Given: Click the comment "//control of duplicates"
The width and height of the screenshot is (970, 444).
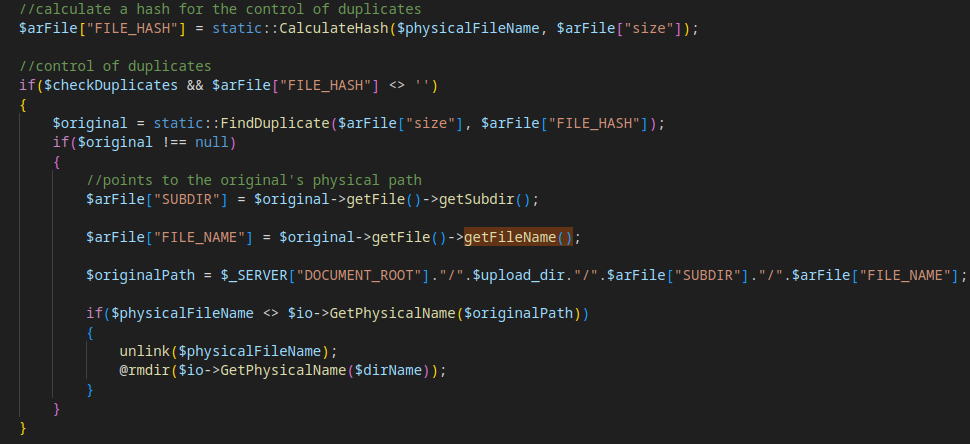Looking at the screenshot, I should [x=115, y=66].
